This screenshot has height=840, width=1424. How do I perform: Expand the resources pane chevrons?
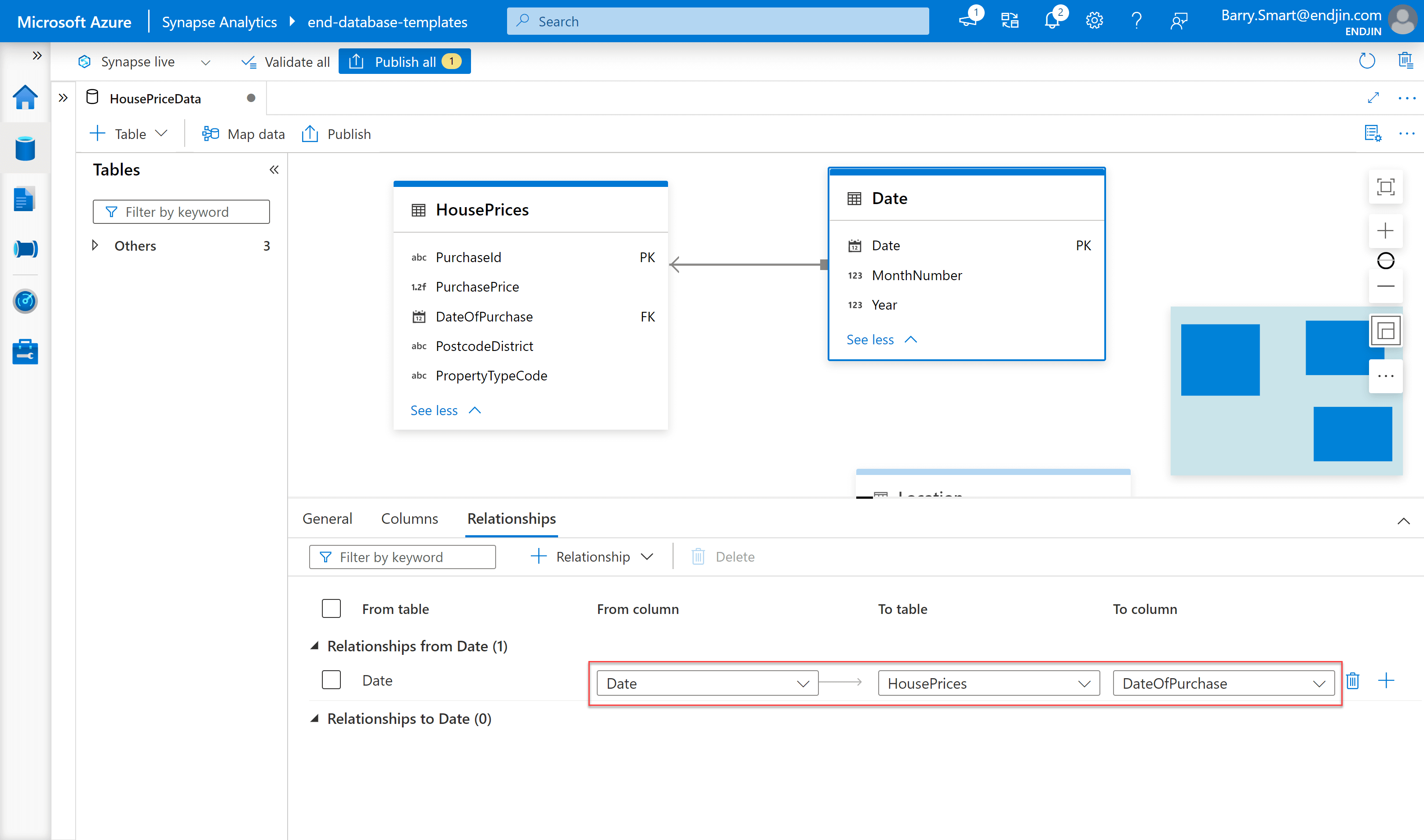(63, 98)
